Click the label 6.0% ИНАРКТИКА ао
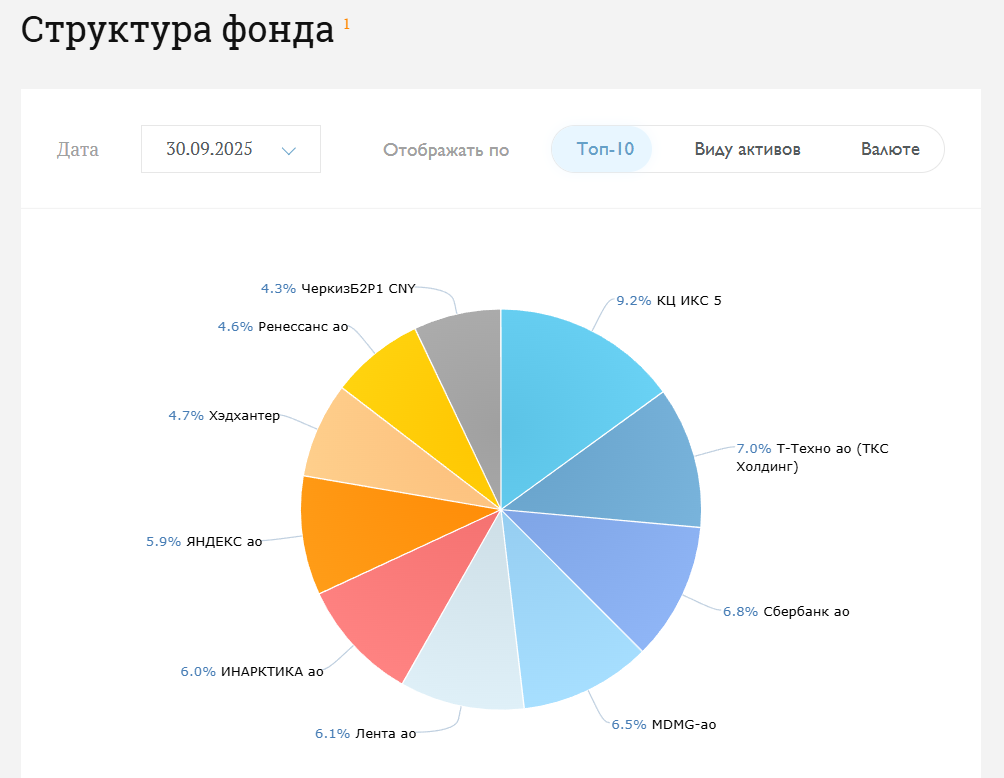The image size is (1004, 778). (x=252, y=672)
